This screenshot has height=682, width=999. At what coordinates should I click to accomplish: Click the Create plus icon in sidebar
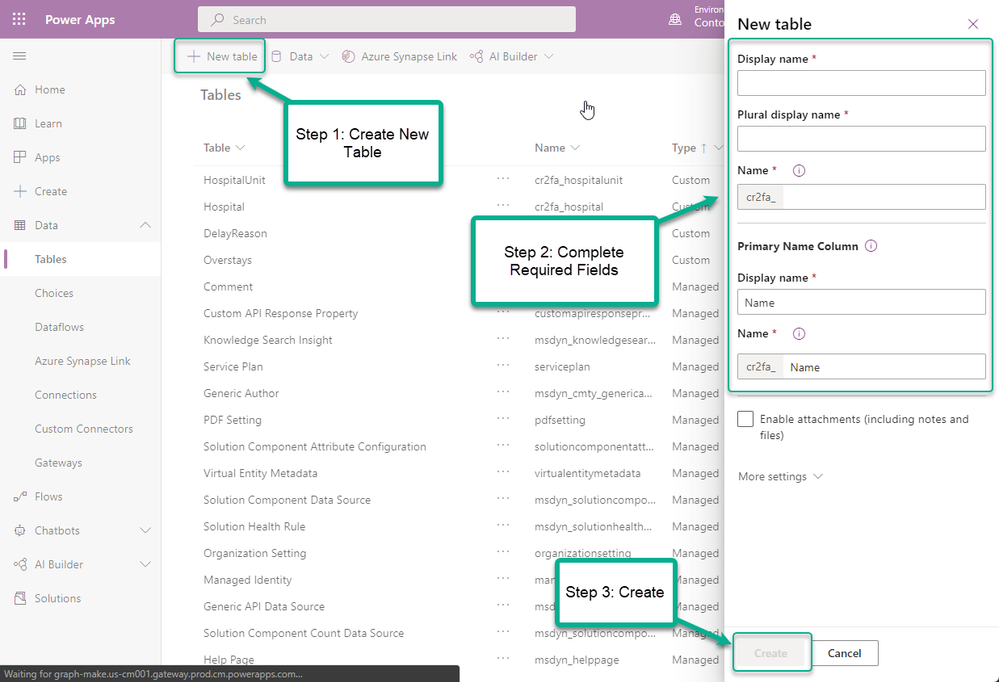[20, 191]
